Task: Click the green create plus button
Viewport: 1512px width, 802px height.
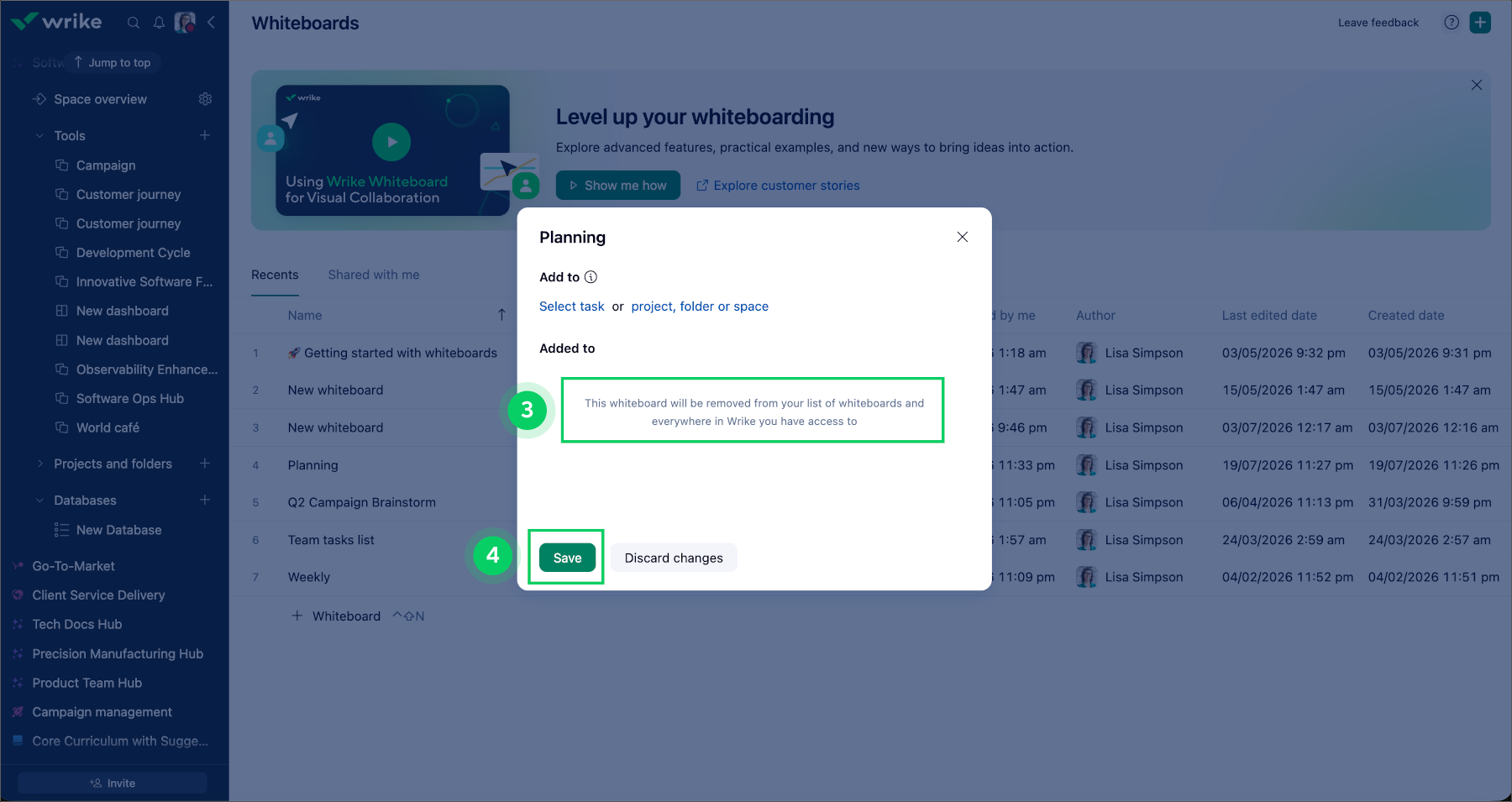Action: (1480, 23)
